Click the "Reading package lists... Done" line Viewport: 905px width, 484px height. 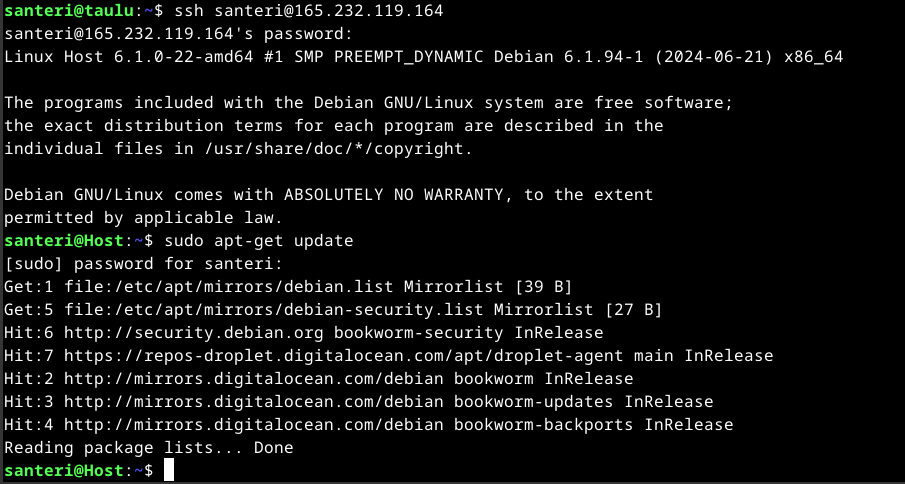[149, 447]
